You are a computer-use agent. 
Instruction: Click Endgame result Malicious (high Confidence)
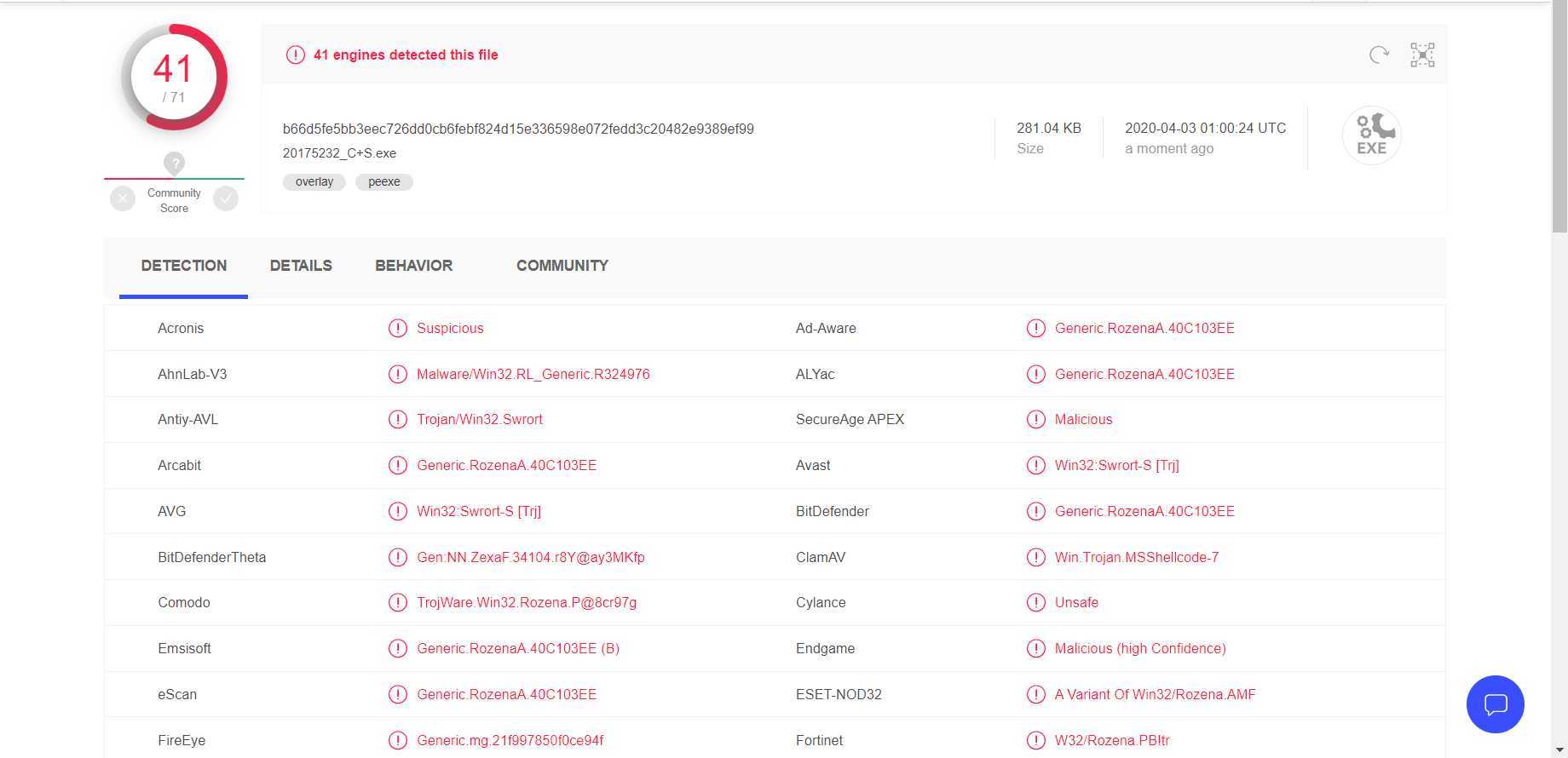click(x=1140, y=648)
